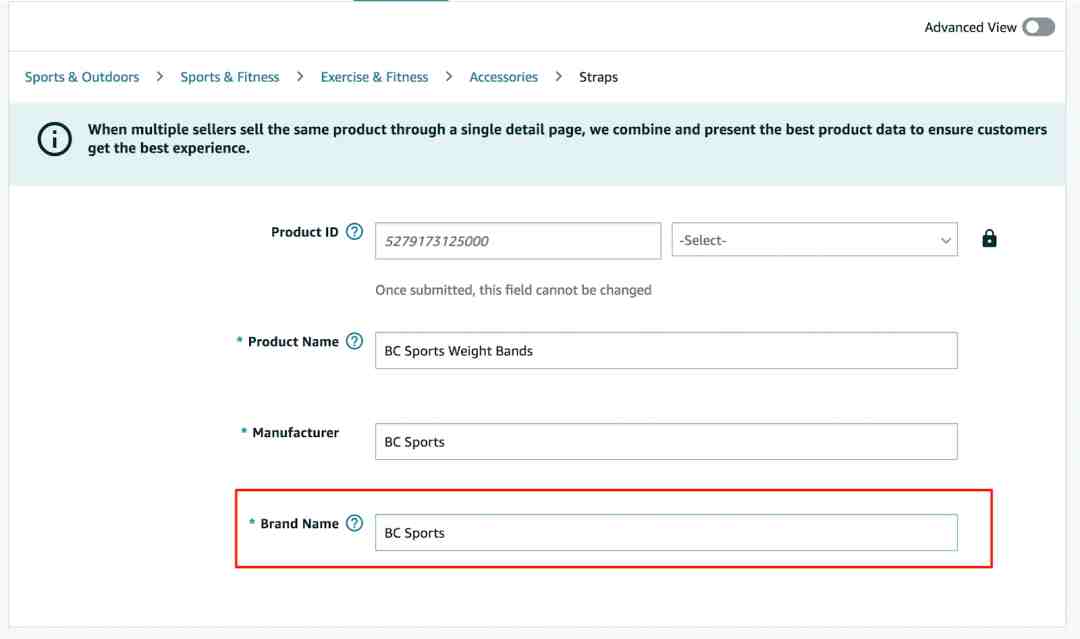1080x639 pixels.
Task: Click the lock icon beside Product ID
Action: click(x=989, y=238)
